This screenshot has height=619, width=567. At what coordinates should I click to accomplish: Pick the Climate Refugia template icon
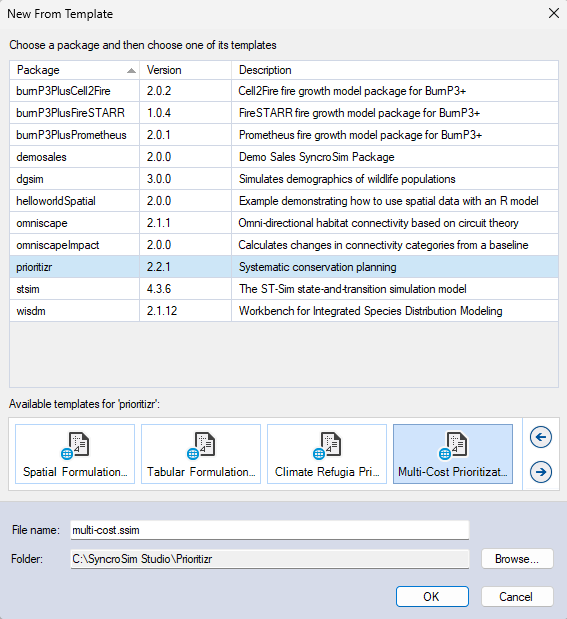pyautogui.click(x=327, y=454)
